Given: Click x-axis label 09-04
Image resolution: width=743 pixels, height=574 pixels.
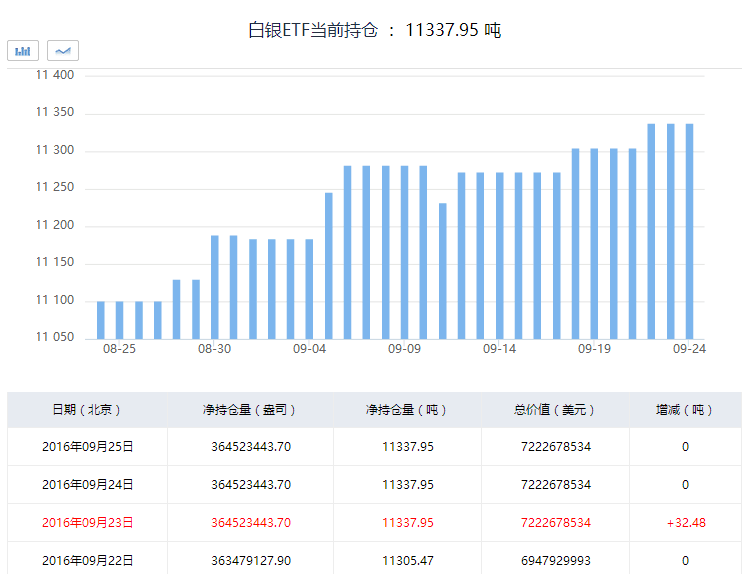Looking at the screenshot, I should [309, 349].
